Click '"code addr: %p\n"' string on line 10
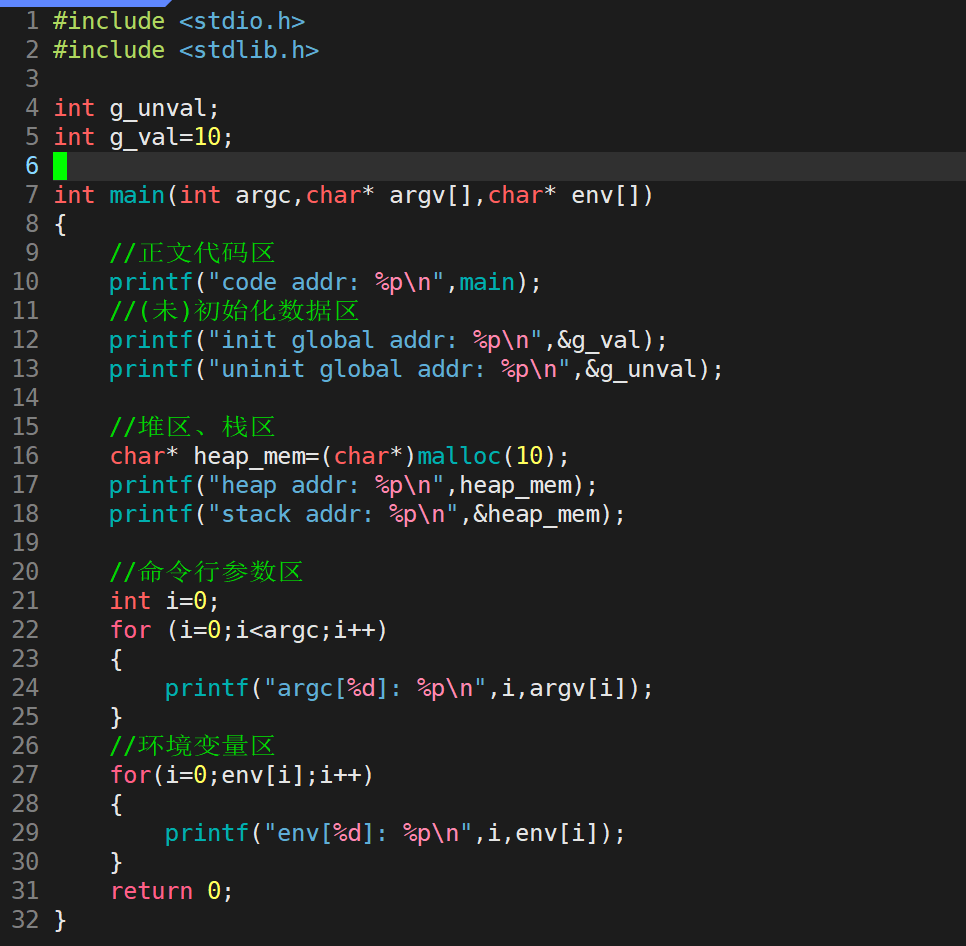Screen dimensions: 966x946 tap(327, 283)
